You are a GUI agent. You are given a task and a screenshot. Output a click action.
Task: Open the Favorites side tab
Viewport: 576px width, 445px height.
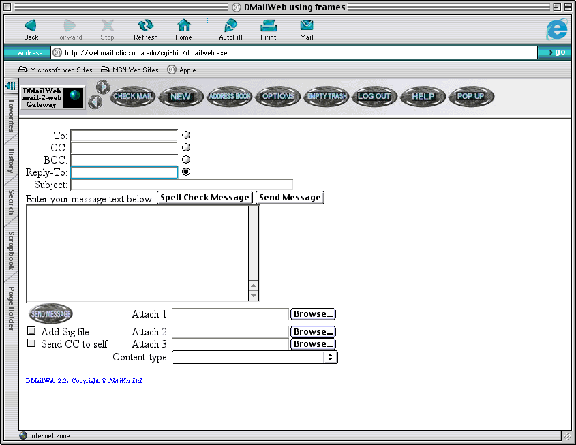pos(11,116)
